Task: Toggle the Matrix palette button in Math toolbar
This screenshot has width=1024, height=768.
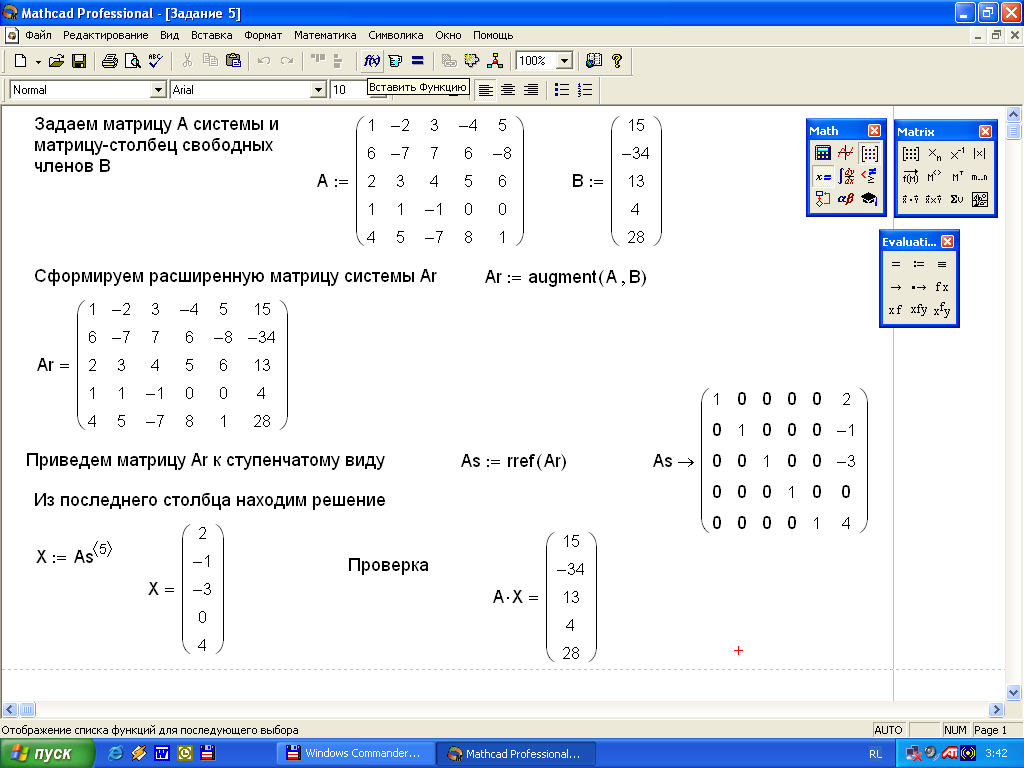Action: [869, 153]
